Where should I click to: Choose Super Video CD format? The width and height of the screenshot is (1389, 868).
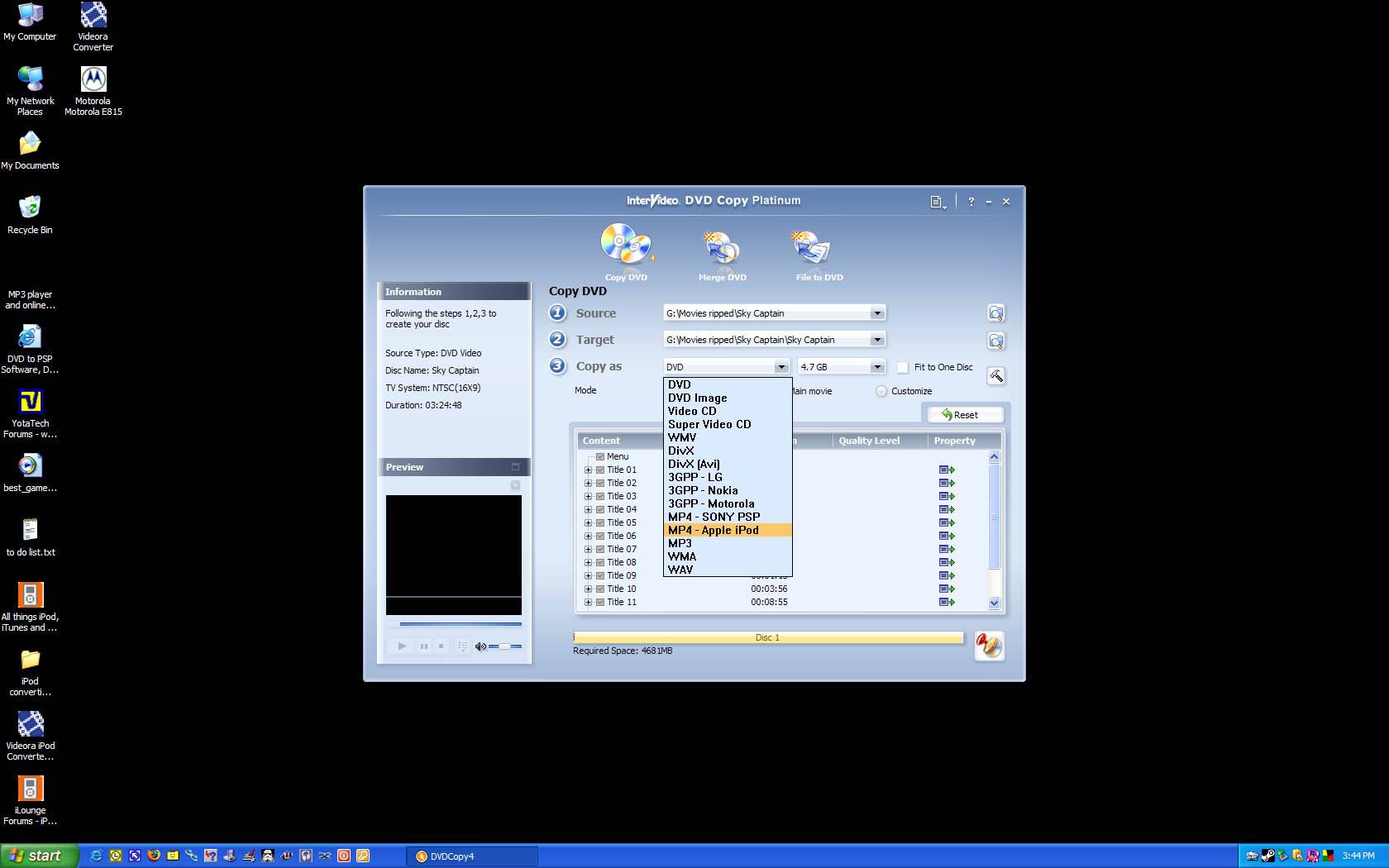click(x=728, y=424)
